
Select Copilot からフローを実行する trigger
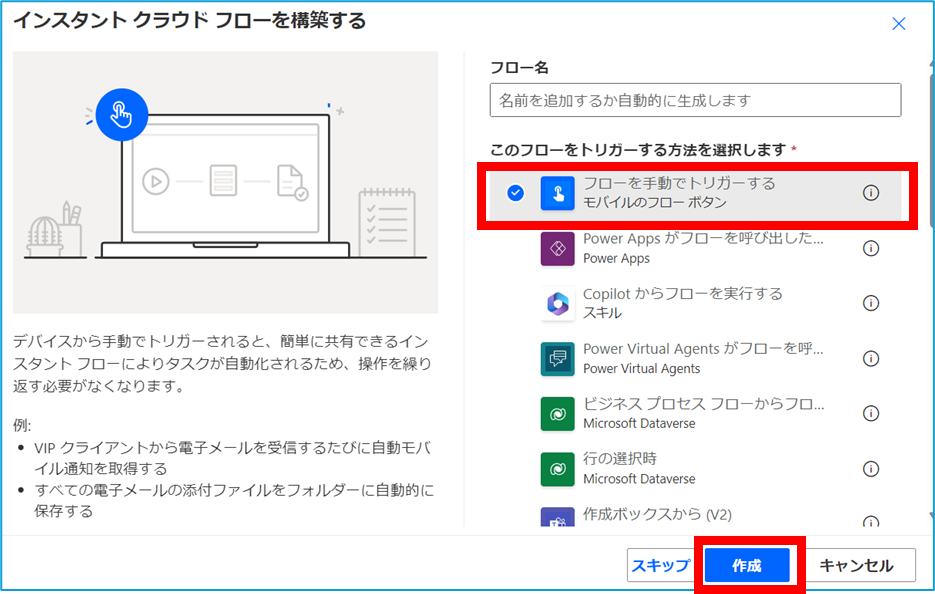pyautogui.click(x=695, y=303)
